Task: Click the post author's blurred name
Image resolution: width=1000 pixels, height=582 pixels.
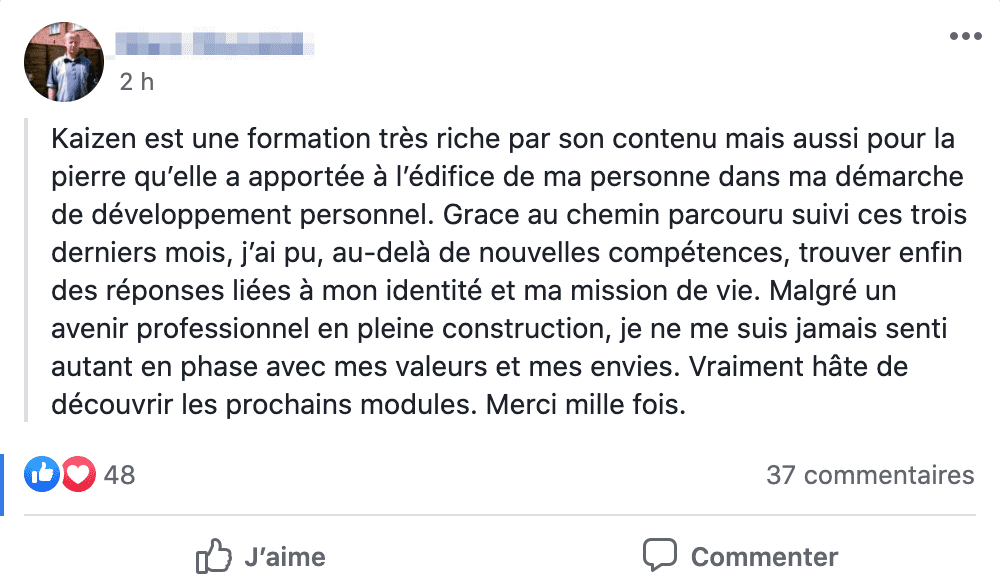Action: pyautogui.click(x=213, y=45)
